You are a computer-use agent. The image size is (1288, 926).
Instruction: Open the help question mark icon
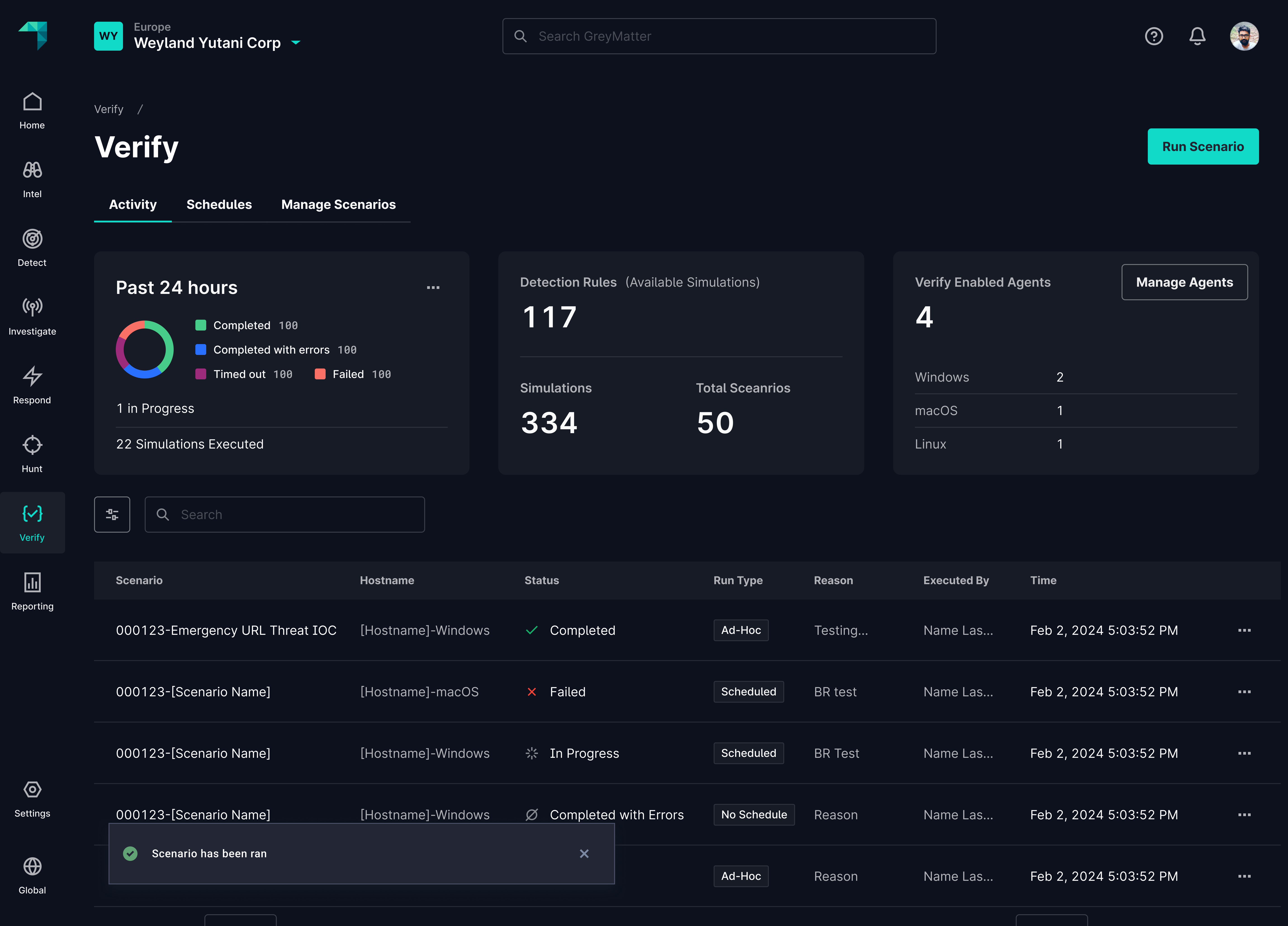(1153, 36)
